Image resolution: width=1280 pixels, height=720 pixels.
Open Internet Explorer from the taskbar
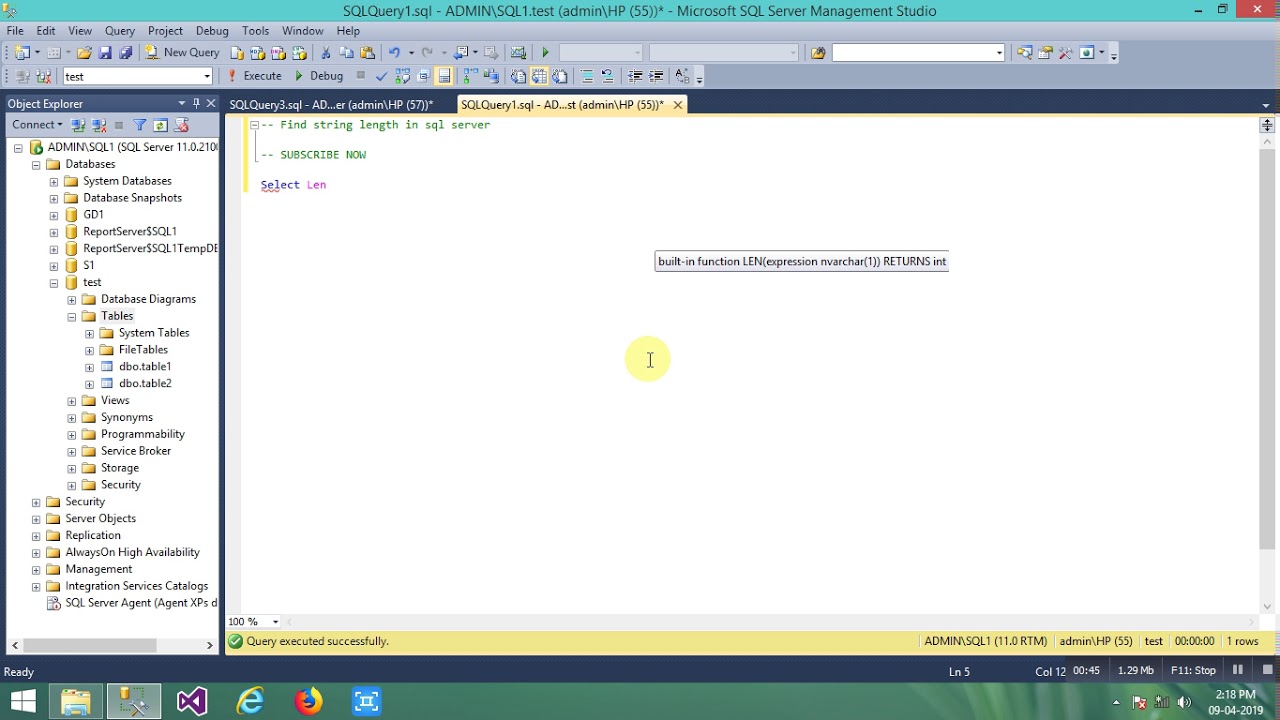(x=250, y=701)
